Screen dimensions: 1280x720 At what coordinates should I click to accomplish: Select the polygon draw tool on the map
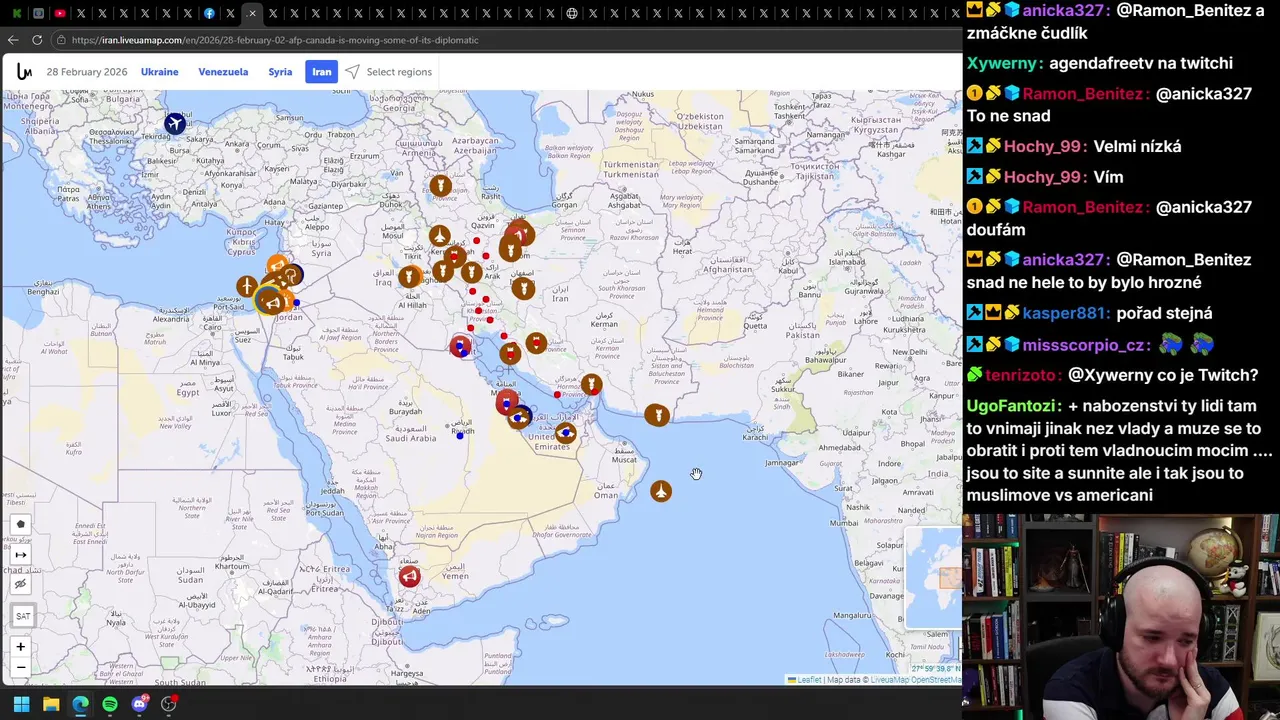pos(21,524)
